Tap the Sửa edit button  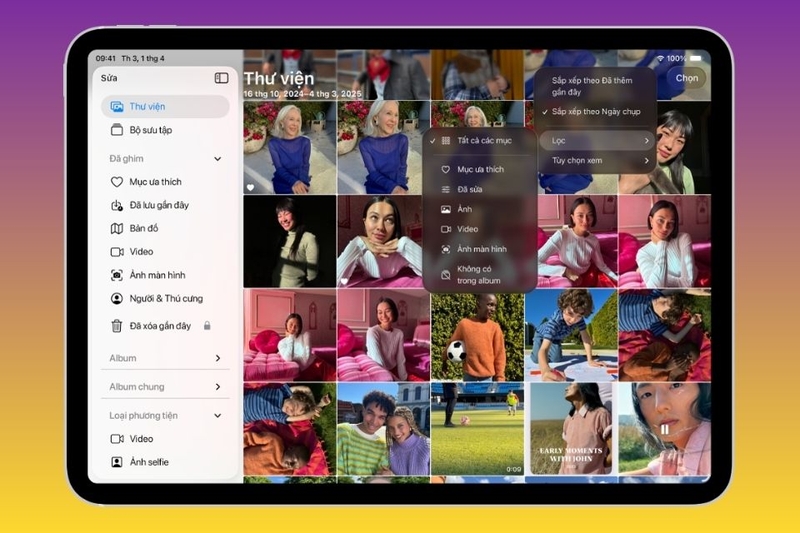(109, 78)
